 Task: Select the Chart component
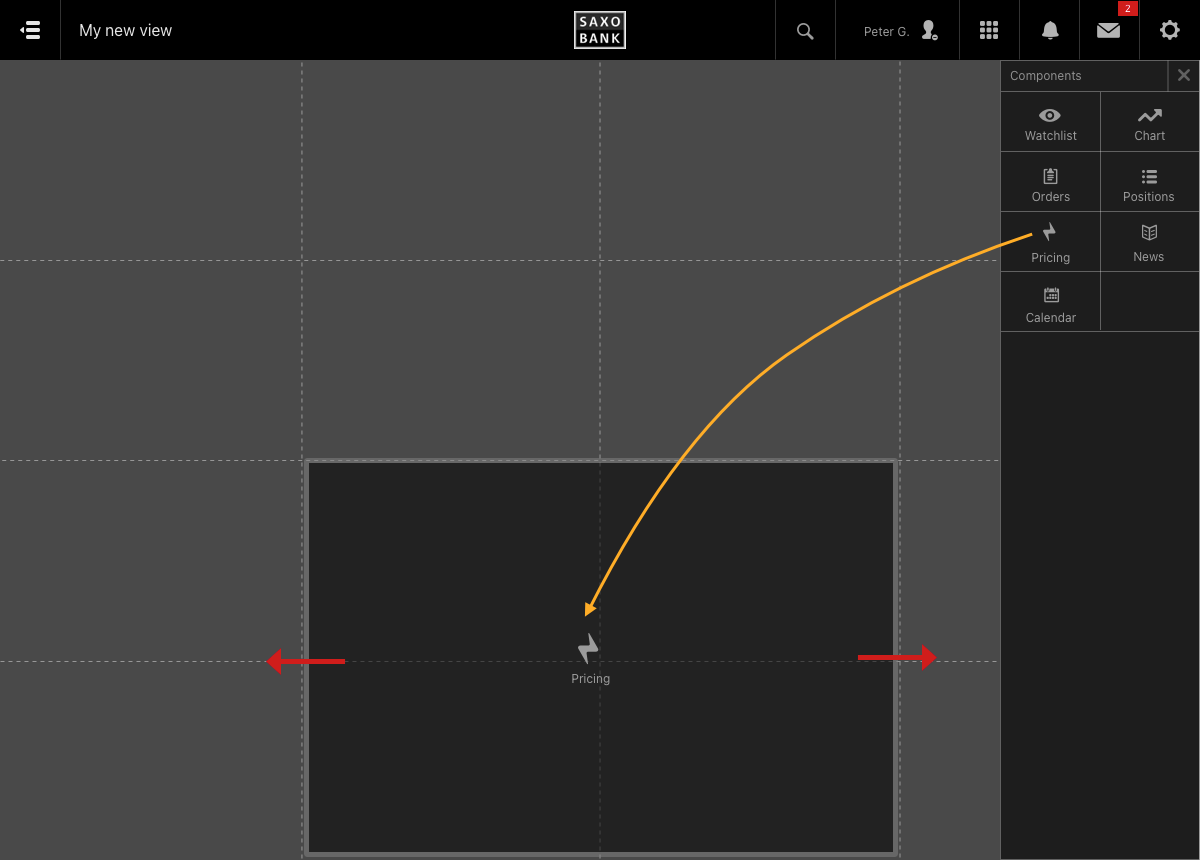point(1149,123)
